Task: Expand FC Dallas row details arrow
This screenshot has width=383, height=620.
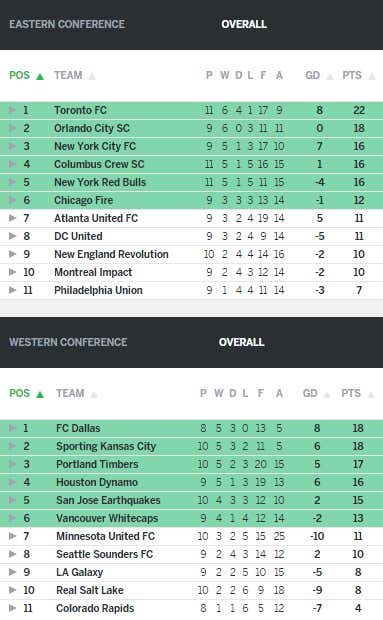Action: [13, 428]
